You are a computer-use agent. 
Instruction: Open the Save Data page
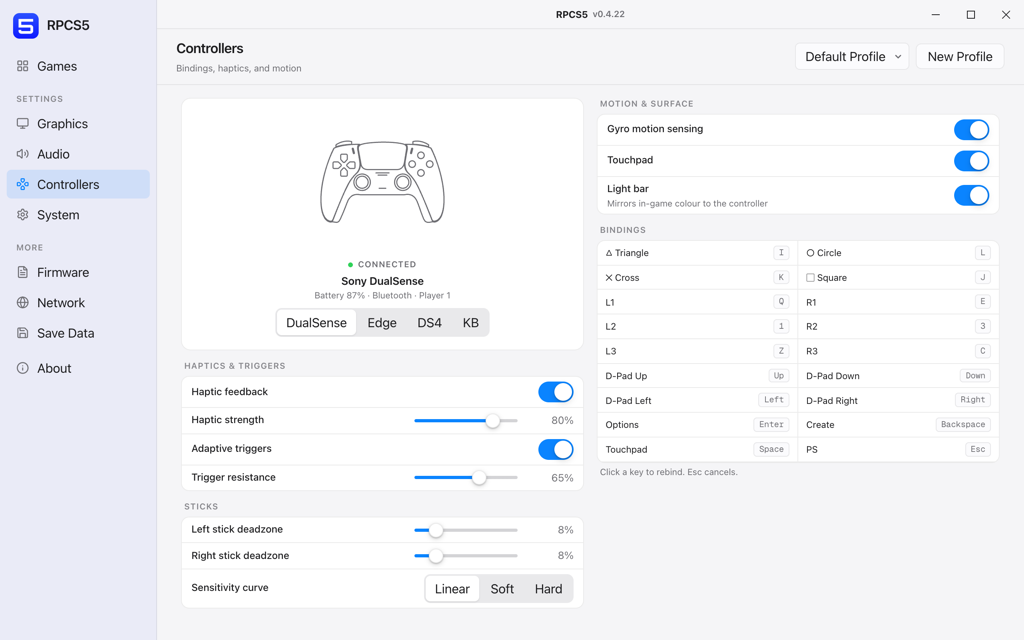(x=78, y=333)
